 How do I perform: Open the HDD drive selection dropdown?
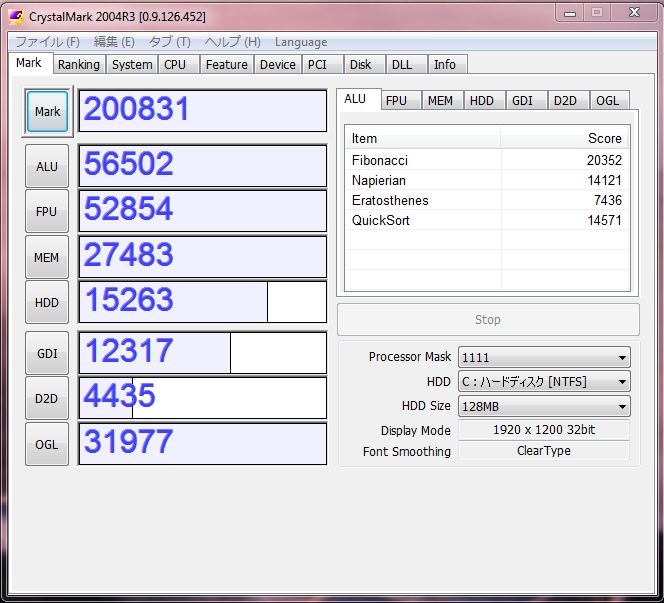click(543, 382)
